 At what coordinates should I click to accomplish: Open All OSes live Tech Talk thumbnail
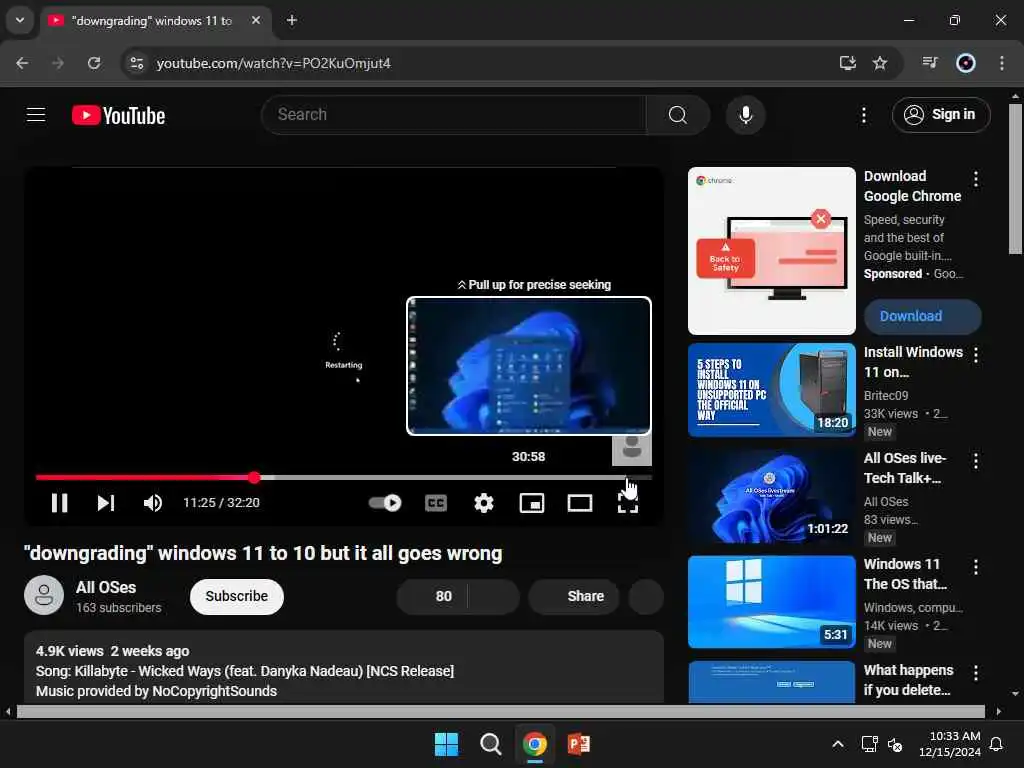click(x=771, y=496)
